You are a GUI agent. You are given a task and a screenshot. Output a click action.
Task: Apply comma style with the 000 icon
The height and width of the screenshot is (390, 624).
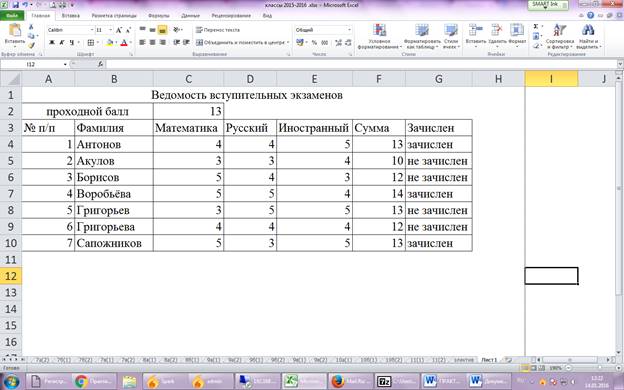(325, 42)
